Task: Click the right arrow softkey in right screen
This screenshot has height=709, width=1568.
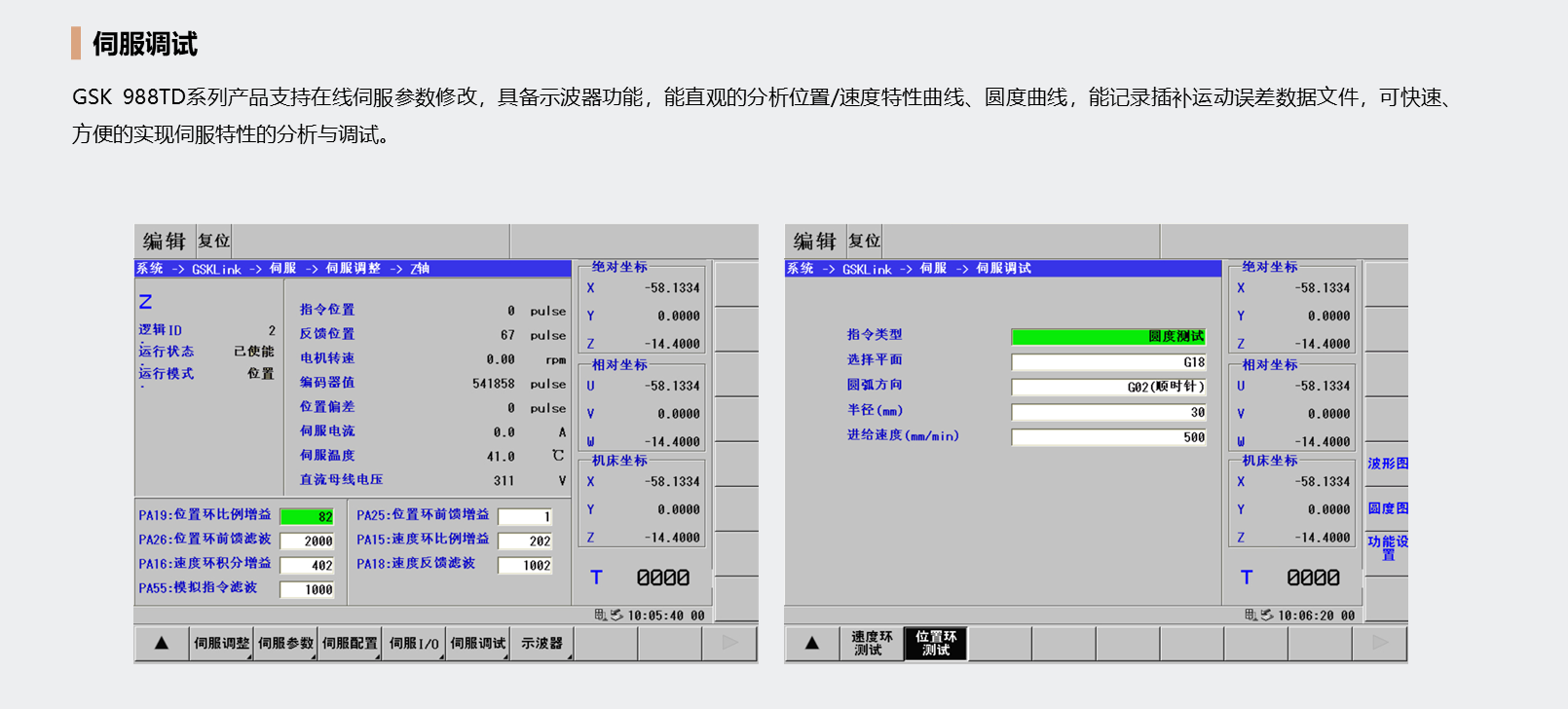Action: pos(1379,643)
